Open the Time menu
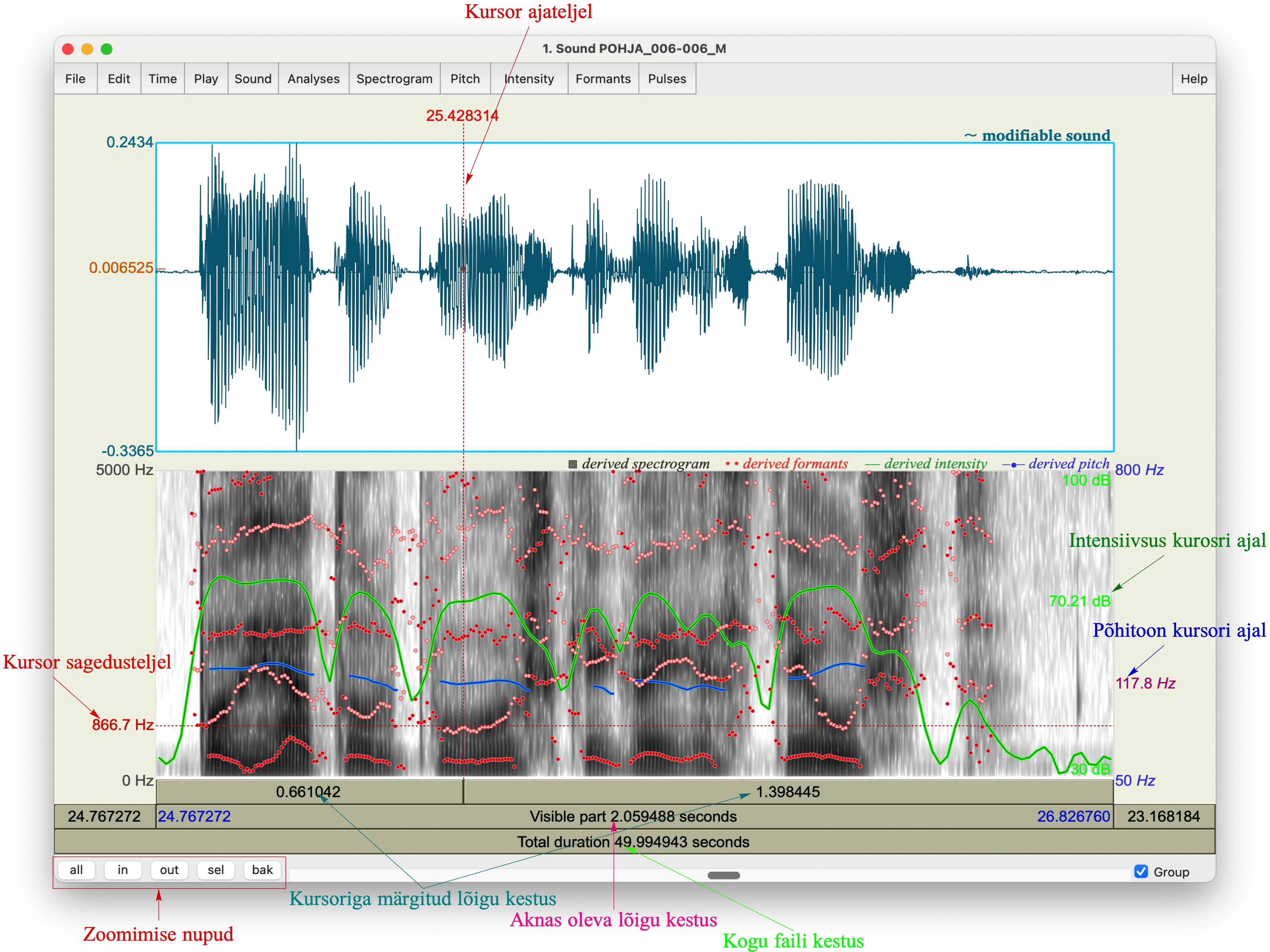The image size is (1270, 952). pos(163,79)
